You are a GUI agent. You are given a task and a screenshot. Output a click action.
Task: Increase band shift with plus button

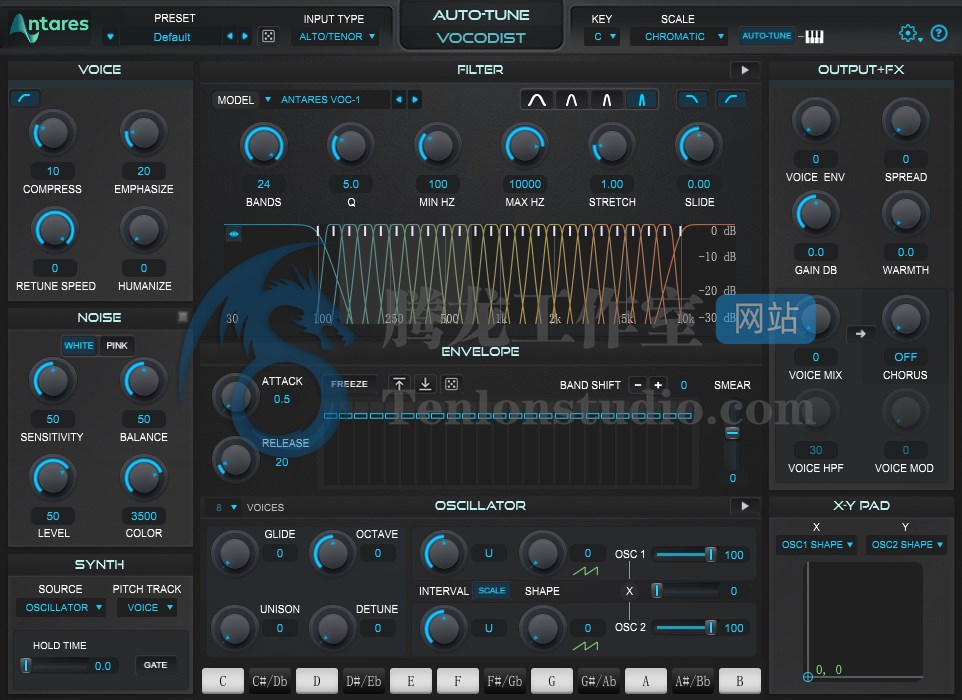point(658,385)
